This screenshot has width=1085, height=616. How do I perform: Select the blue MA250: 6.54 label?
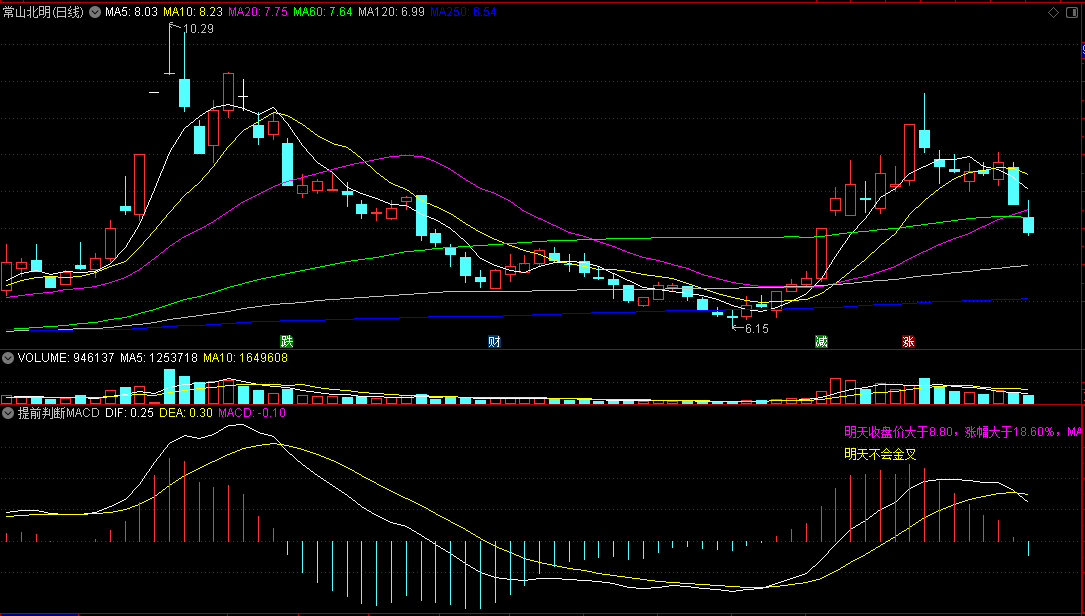[x=463, y=12]
